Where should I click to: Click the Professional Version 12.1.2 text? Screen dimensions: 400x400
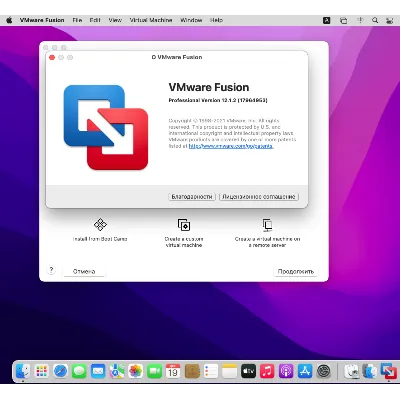tap(218, 100)
